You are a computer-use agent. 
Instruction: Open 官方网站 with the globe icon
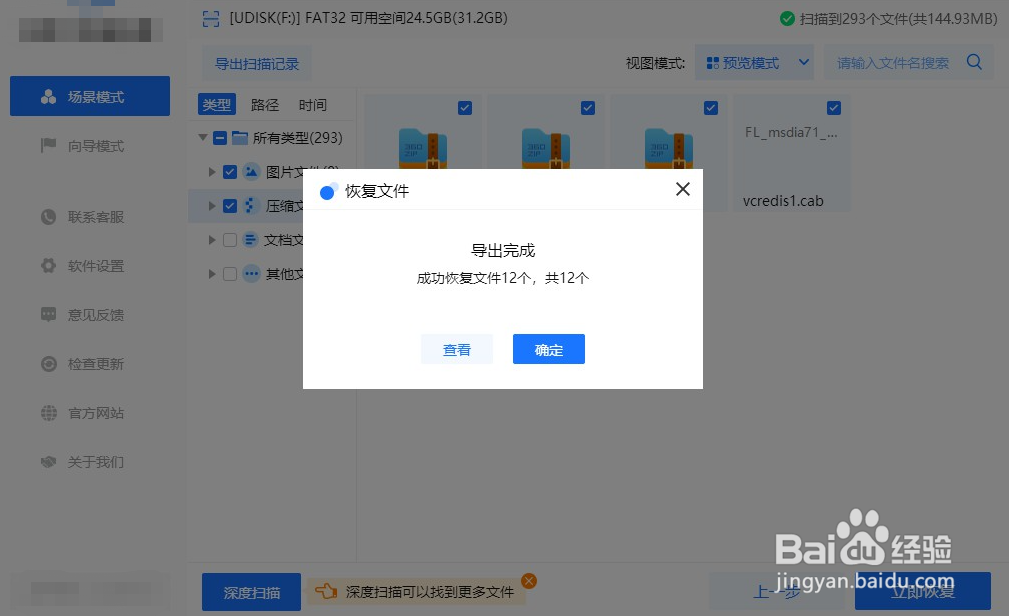coord(48,413)
